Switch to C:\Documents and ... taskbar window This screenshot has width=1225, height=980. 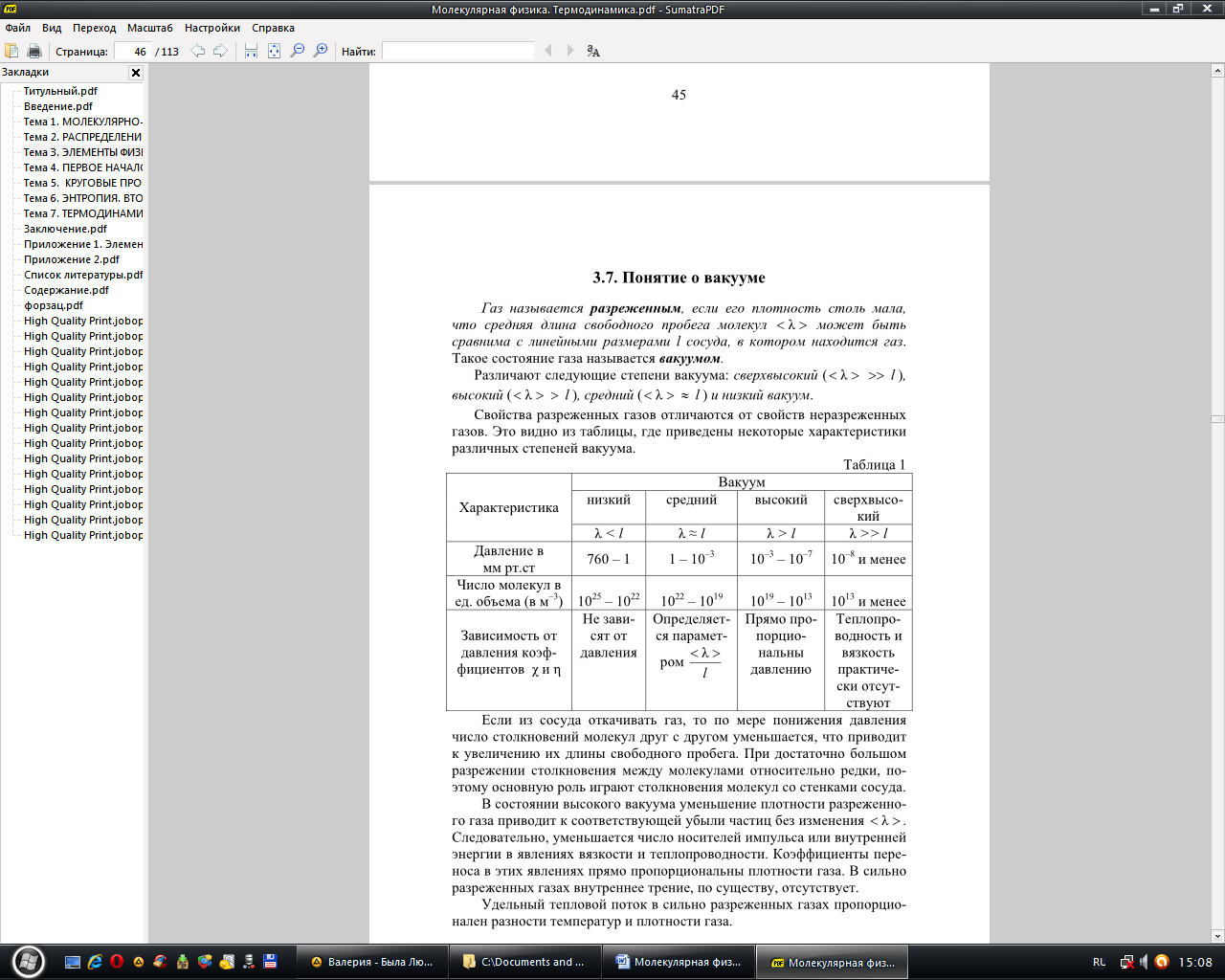coord(524,962)
